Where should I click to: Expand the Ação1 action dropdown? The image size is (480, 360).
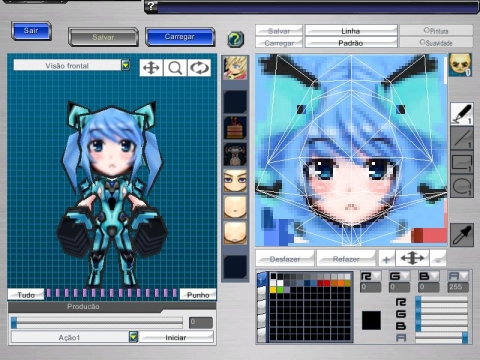pyautogui.click(x=133, y=337)
